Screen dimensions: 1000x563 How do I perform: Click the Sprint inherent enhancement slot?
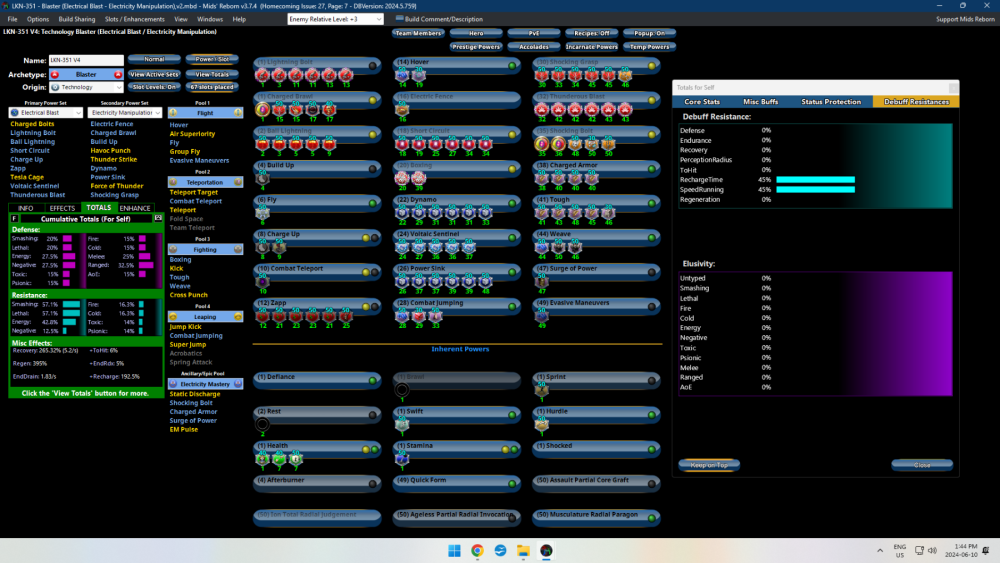[541, 390]
